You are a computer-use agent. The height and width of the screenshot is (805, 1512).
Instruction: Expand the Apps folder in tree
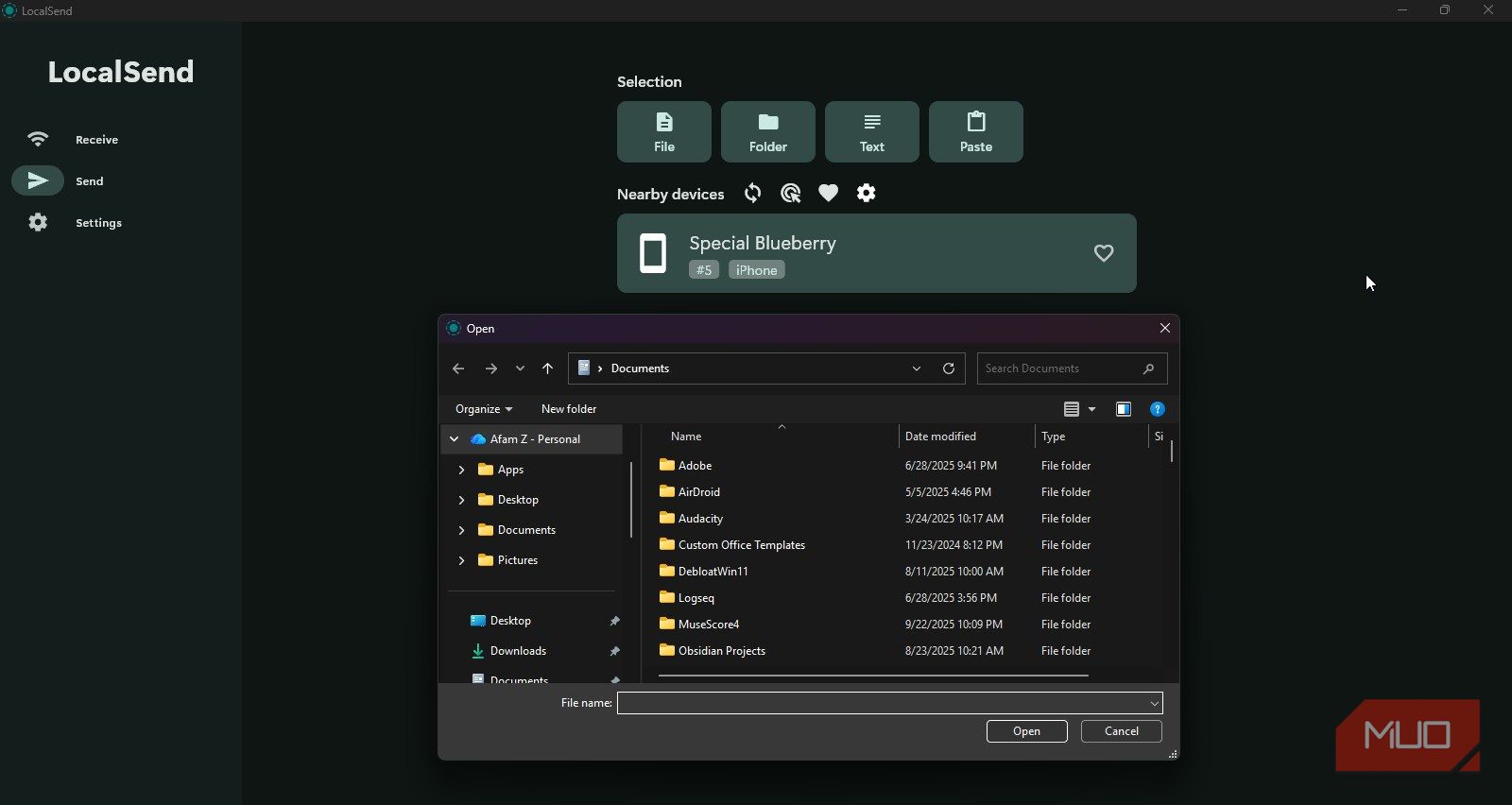pos(461,470)
